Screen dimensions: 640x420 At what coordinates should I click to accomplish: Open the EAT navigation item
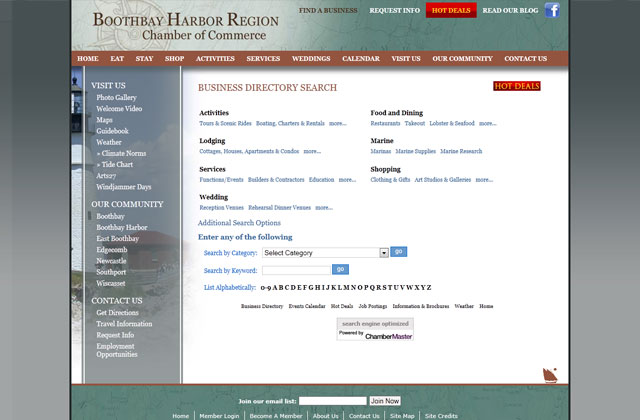[117, 58]
